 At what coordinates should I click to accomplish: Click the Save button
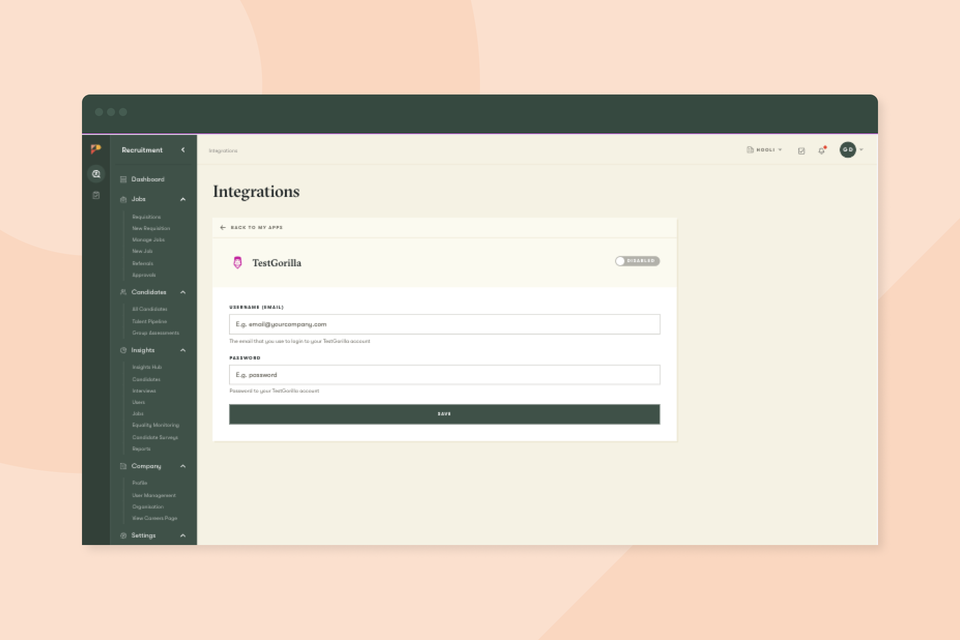[x=444, y=413]
